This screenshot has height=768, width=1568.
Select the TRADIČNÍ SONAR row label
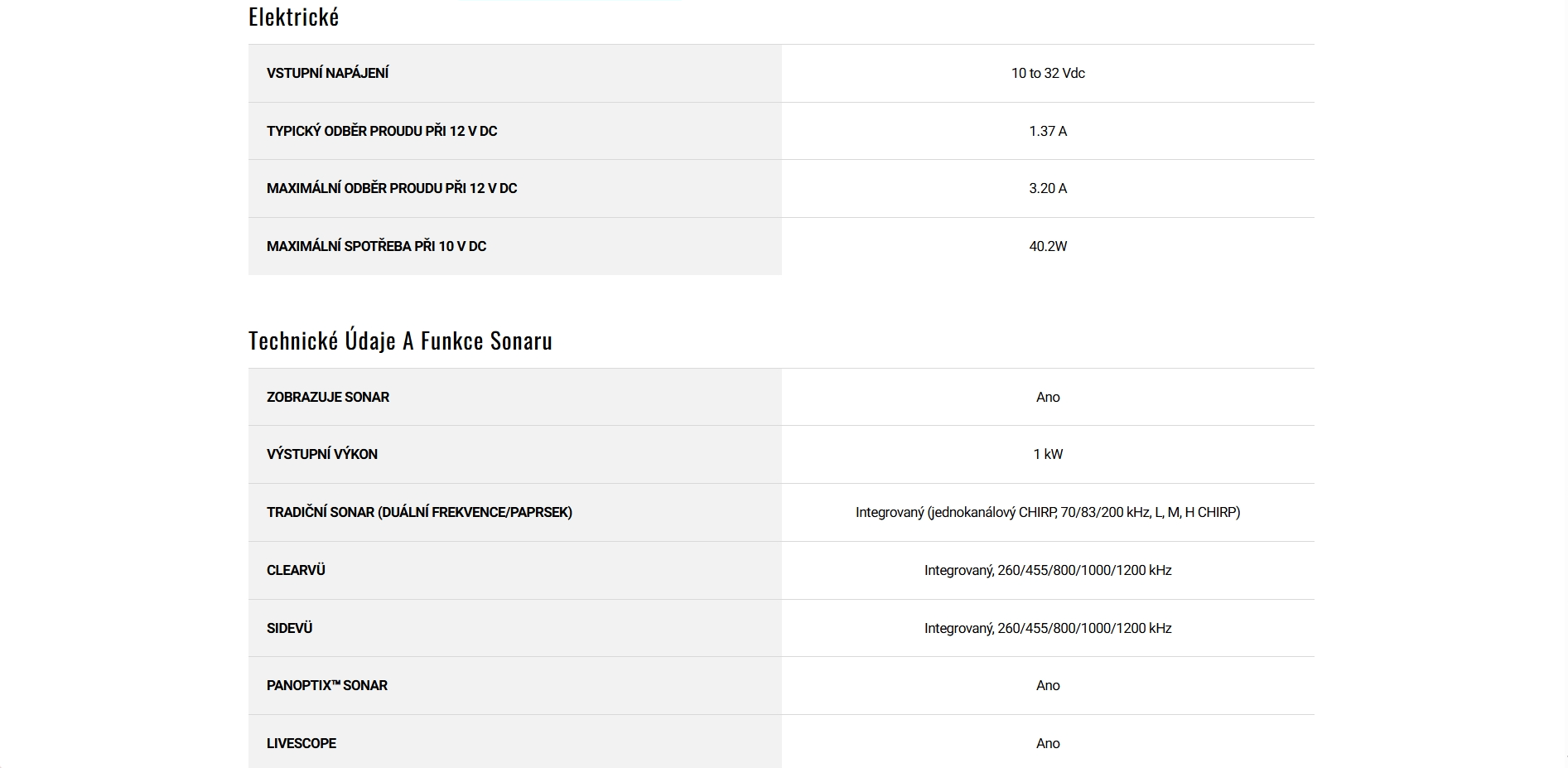[x=419, y=512]
